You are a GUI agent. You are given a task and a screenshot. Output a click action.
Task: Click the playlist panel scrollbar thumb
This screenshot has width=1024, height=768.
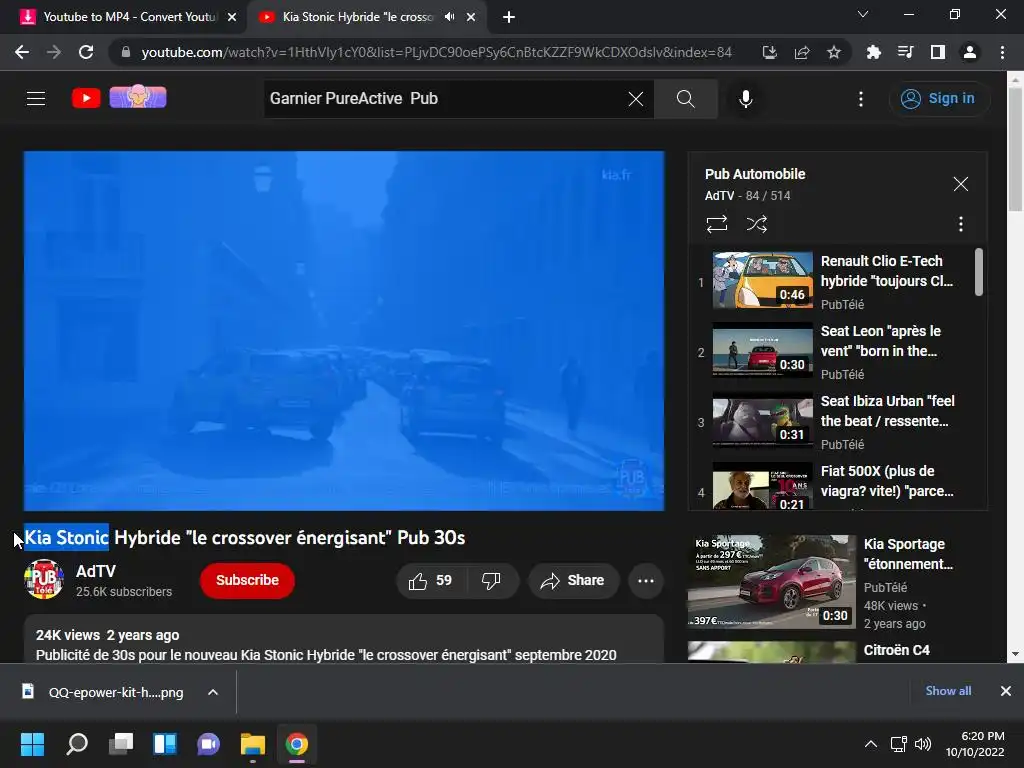(x=978, y=272)
